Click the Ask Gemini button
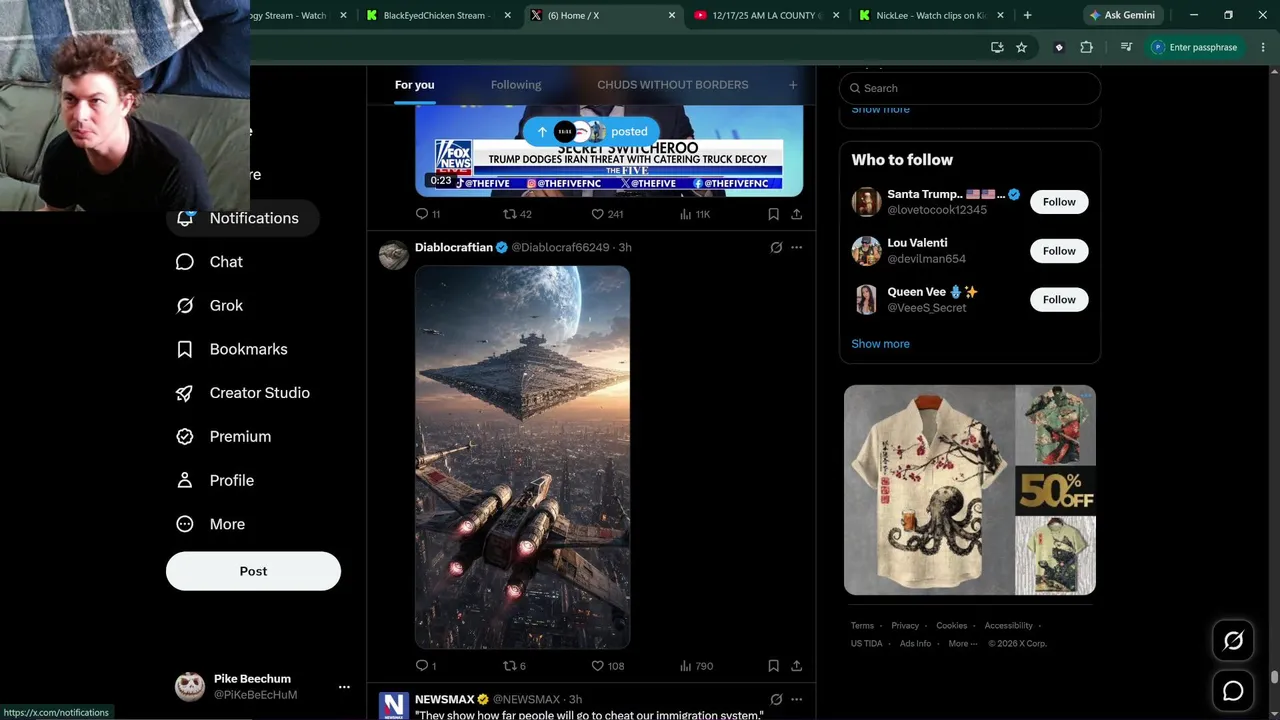The height and width of the screenshot is (720, 1280). [1122, 16]
